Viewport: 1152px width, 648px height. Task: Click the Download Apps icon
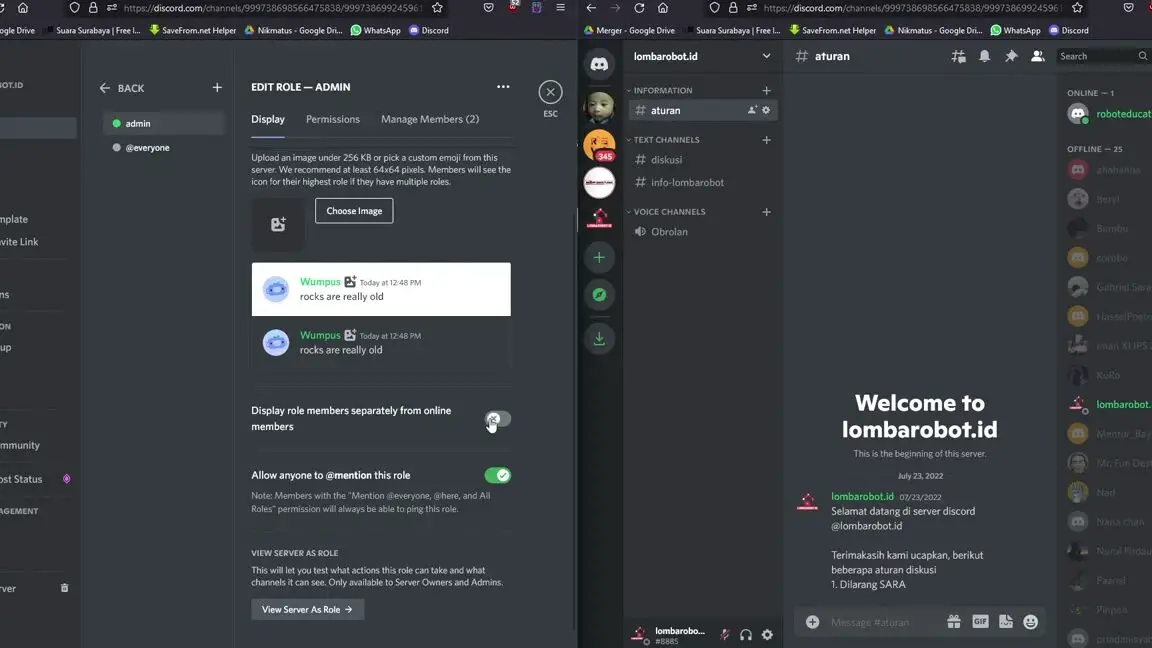(600, 338)
